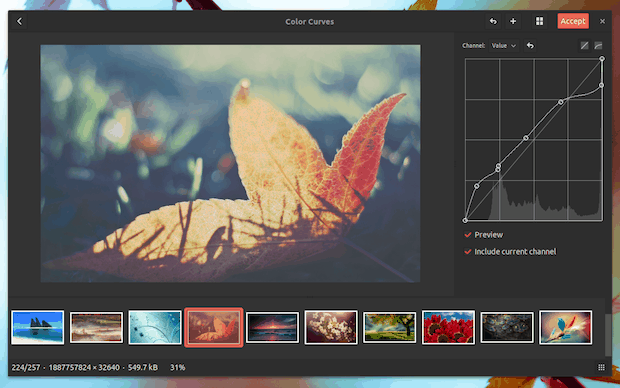This screenshot has height=388, width=620.
Task: Click the undo icon in header bar
Action: pyautogui.click(x=493, y=21)
